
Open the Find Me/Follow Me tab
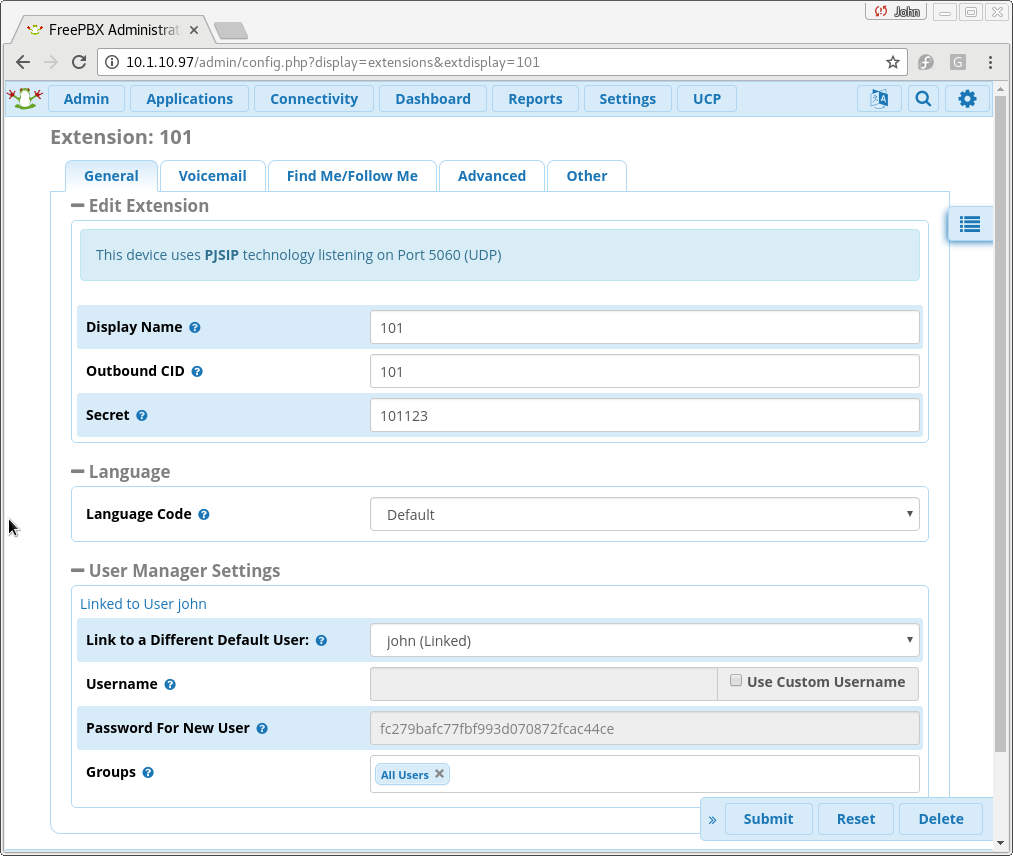click(x=352, y=176)
